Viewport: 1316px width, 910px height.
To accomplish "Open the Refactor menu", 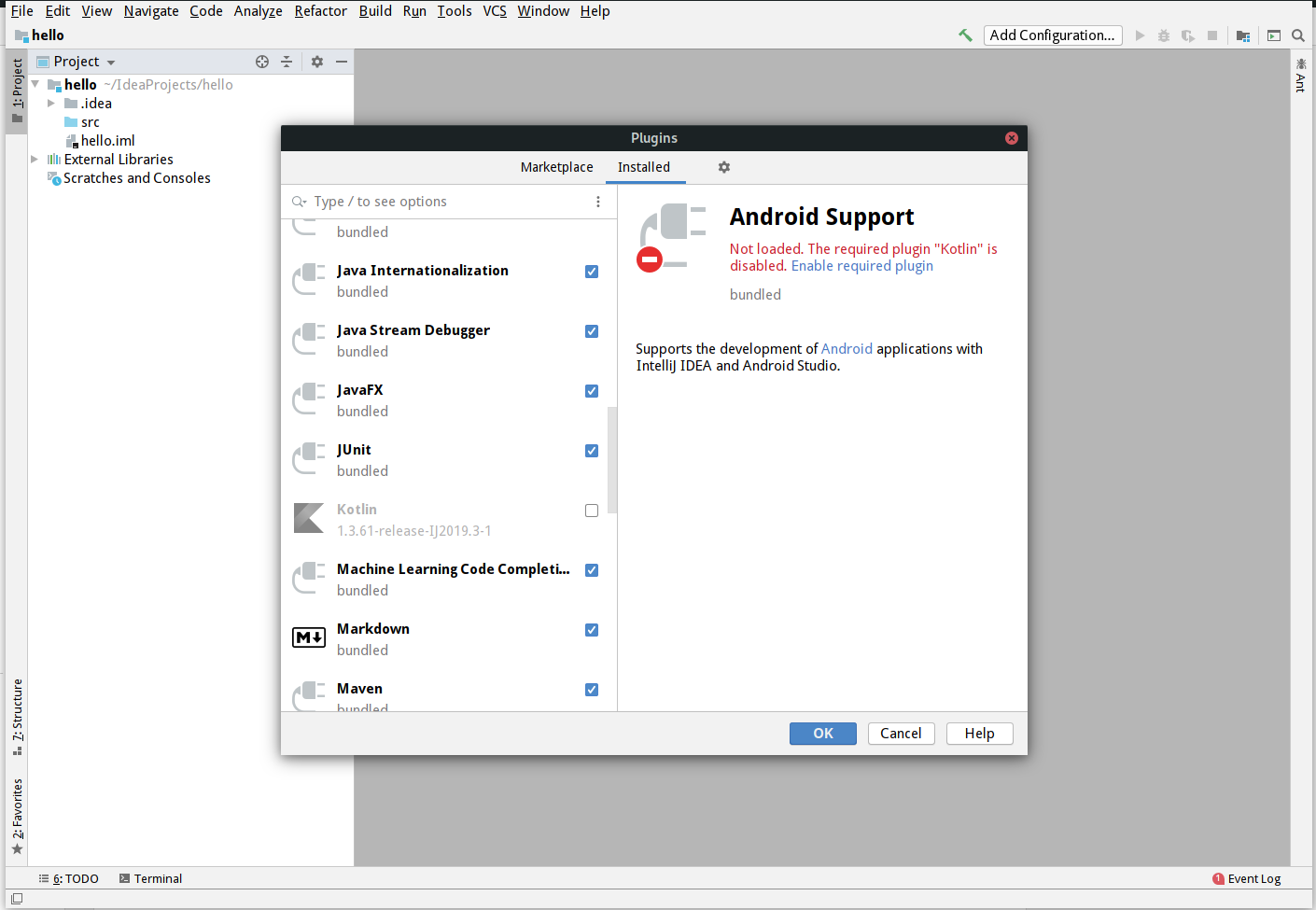I will coord(320,11).
